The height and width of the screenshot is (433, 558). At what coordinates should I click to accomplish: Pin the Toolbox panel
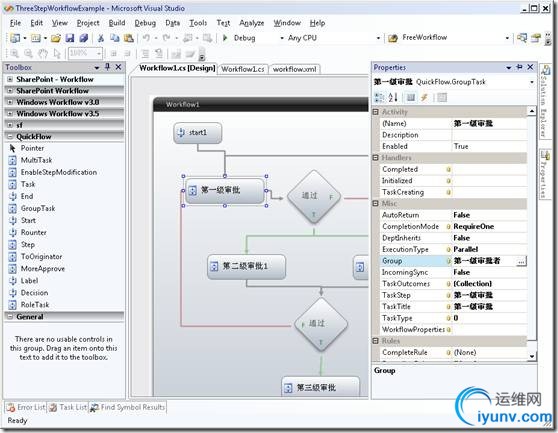point(107,67)
